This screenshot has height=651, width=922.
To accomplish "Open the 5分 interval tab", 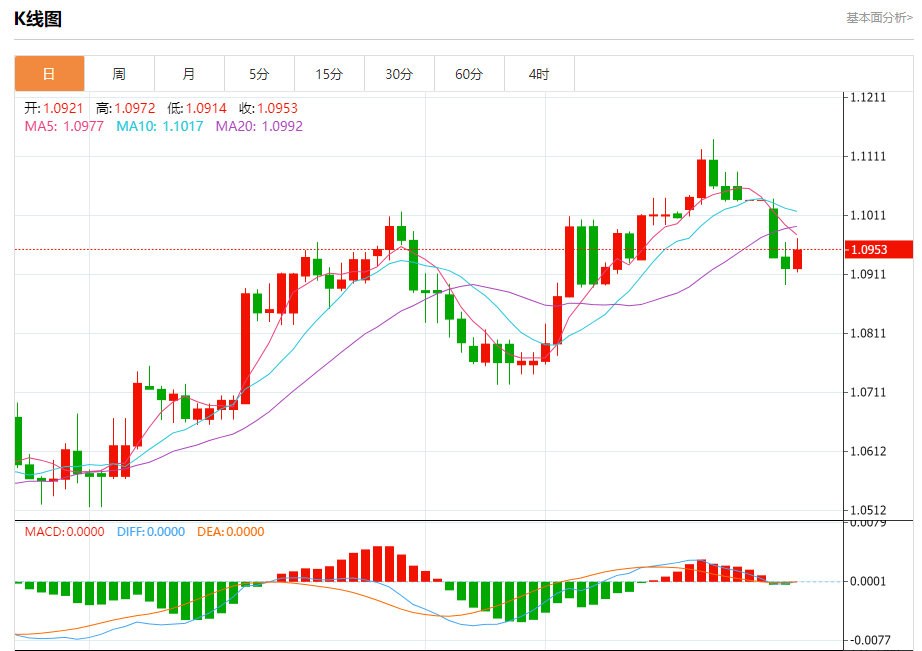I will coord(259,74).
